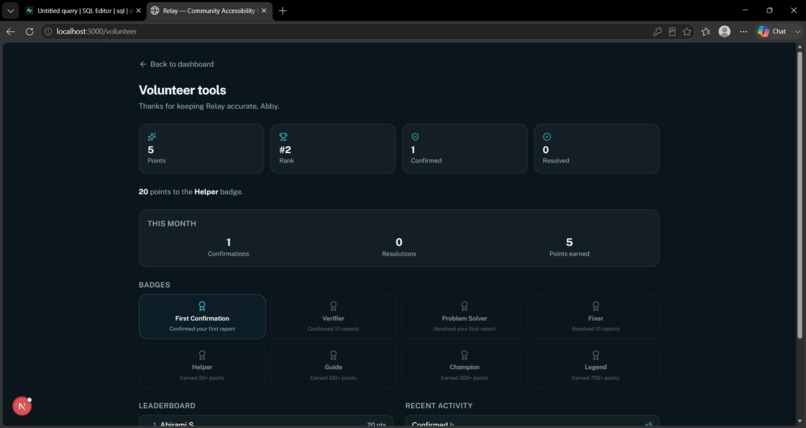Click the check circle icon on Resolved card
Image resolution: width=806 pixels, height=428 pixels.
tap(547, 137)
